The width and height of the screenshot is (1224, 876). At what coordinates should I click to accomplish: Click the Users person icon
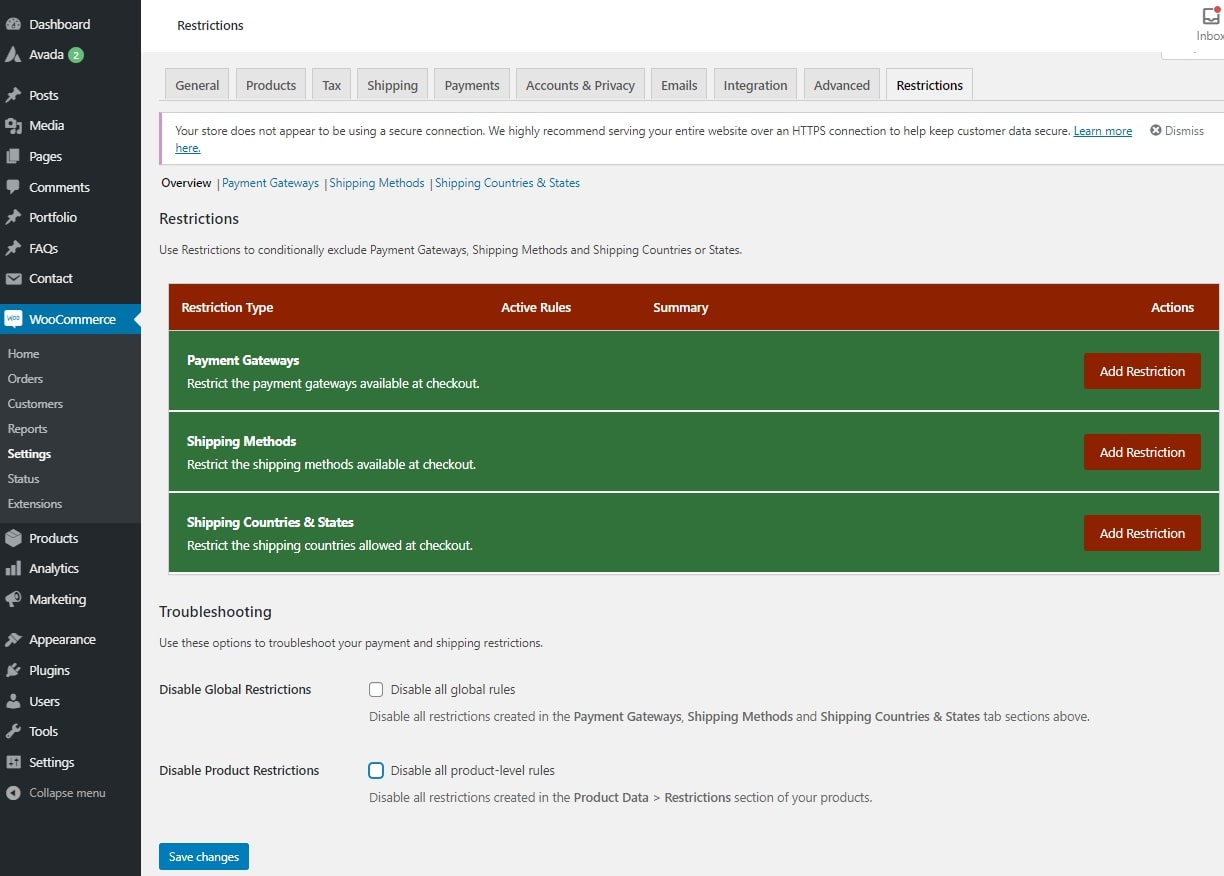click(13, 701)
